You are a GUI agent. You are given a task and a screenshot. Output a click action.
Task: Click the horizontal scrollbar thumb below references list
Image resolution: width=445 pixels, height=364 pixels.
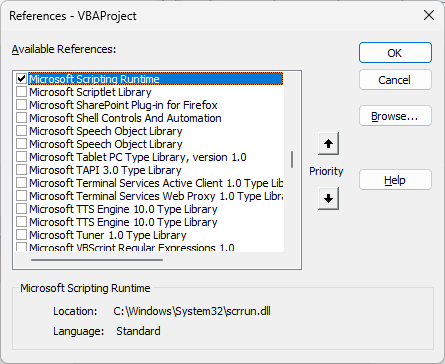[97, 260]
